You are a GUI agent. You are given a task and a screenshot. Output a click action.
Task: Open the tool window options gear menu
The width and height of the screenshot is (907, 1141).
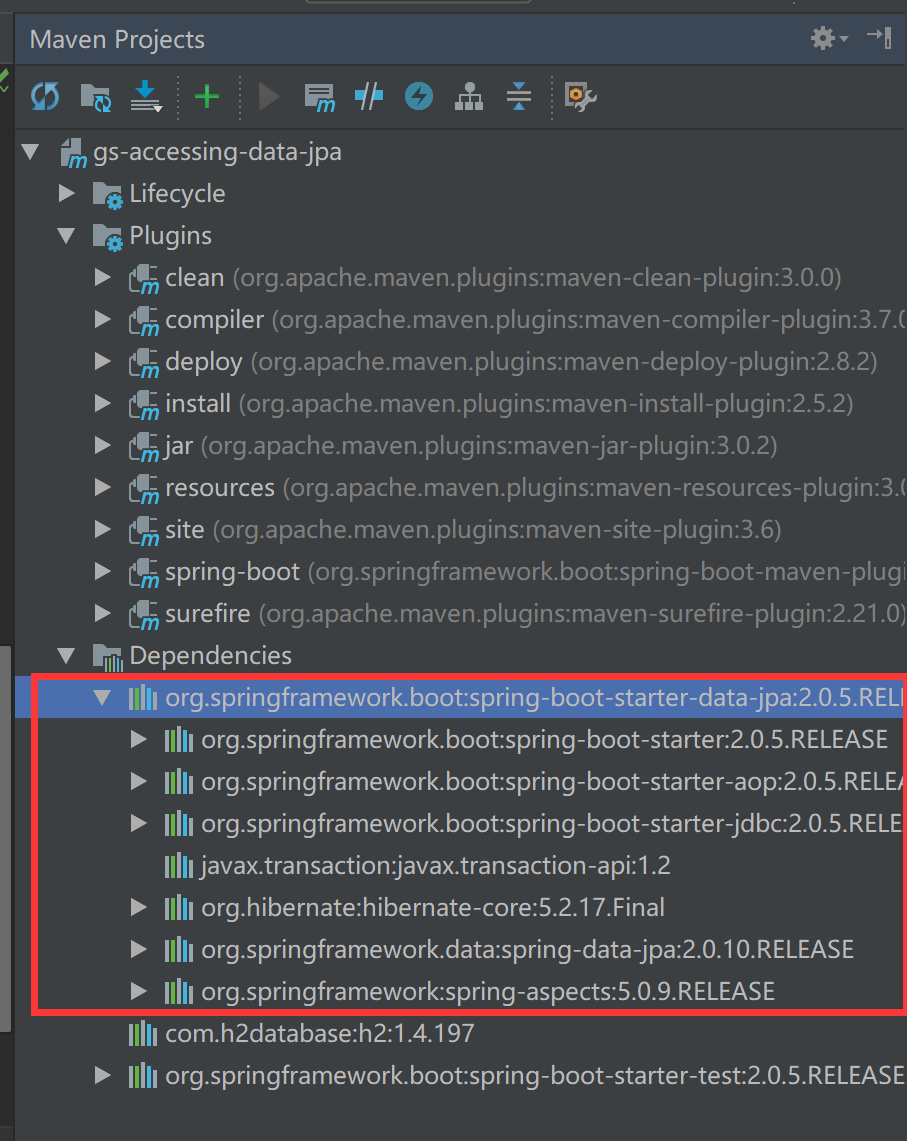[x=822, y=37]
